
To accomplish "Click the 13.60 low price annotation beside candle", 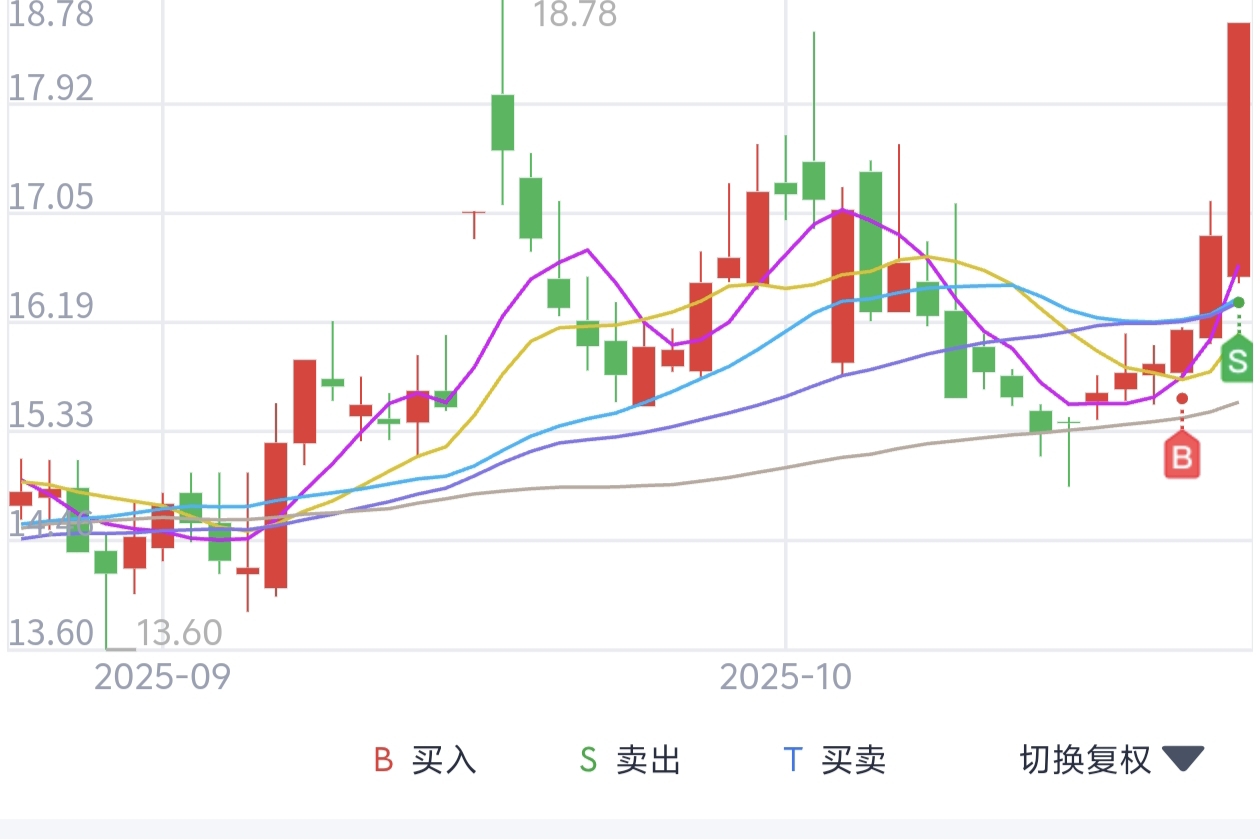I will [x=178, y=632].
